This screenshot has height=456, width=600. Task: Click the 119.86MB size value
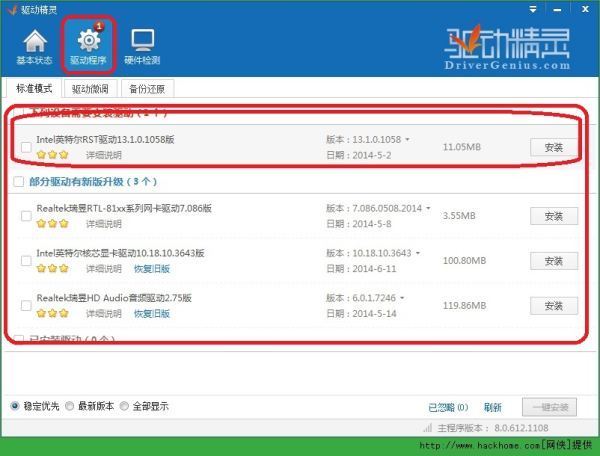pyautogui.click(x=464, y=306)
